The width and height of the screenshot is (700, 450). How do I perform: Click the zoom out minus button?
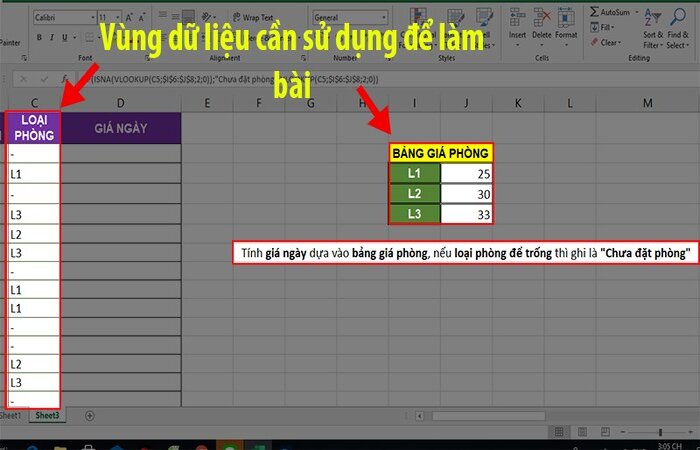click(622, 432)
